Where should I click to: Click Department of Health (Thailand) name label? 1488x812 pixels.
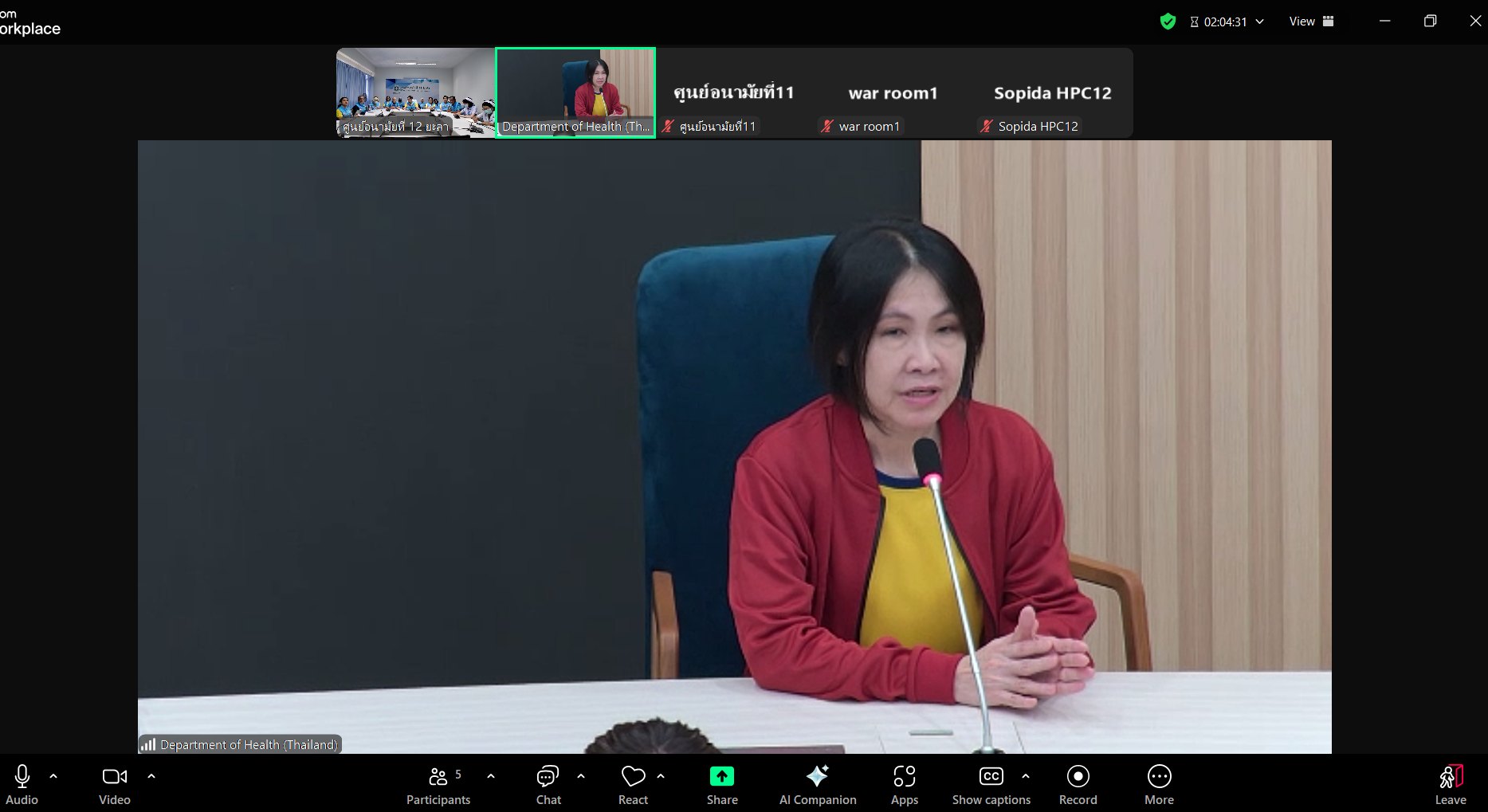click(249, 745)
